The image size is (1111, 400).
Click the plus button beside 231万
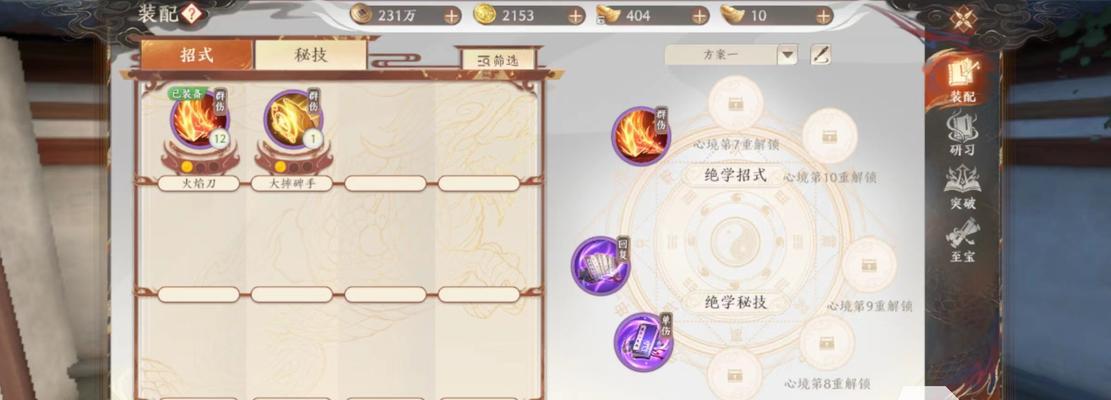(452, 16)
